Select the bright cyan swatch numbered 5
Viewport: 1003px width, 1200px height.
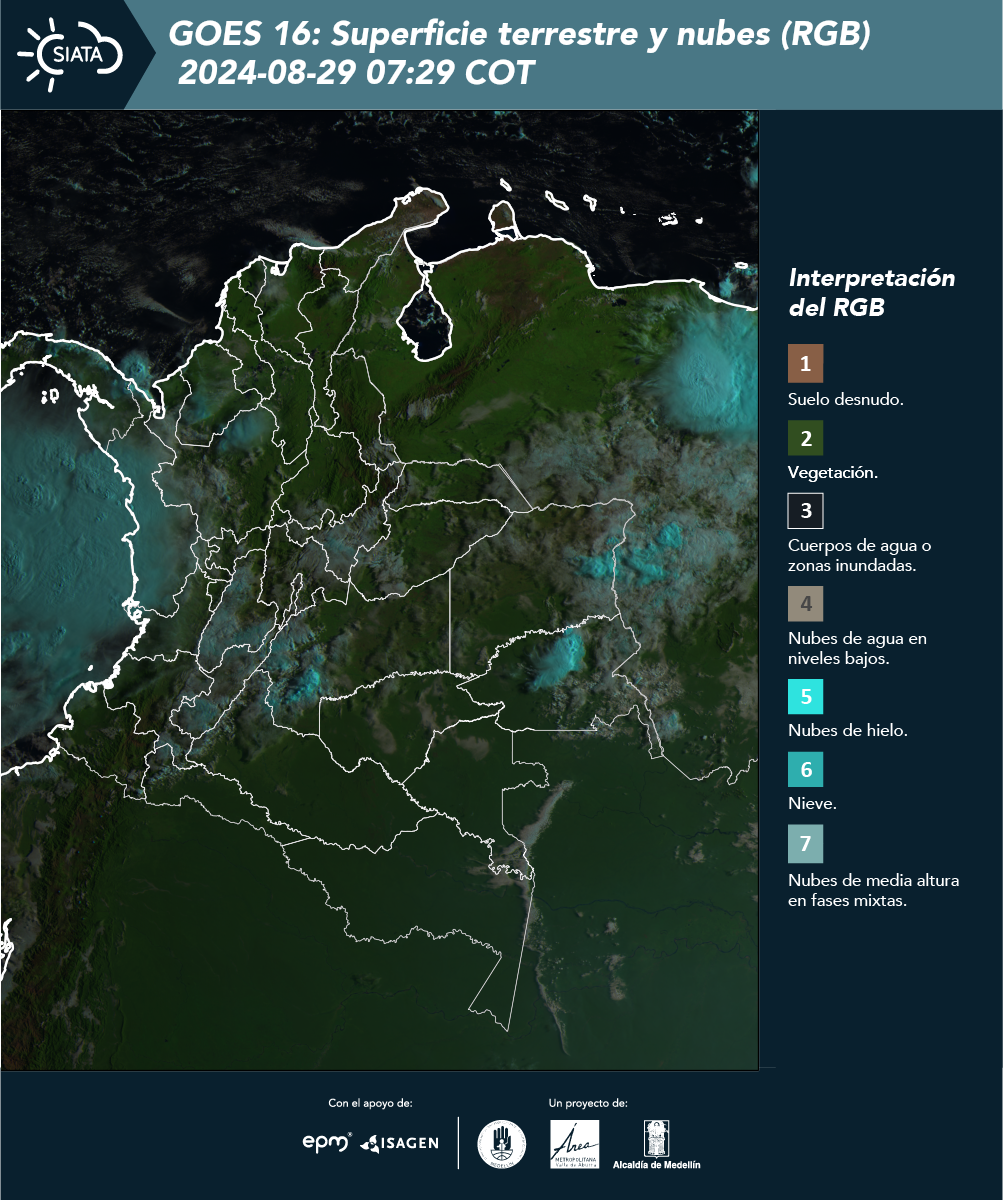[x=805, y=696]
